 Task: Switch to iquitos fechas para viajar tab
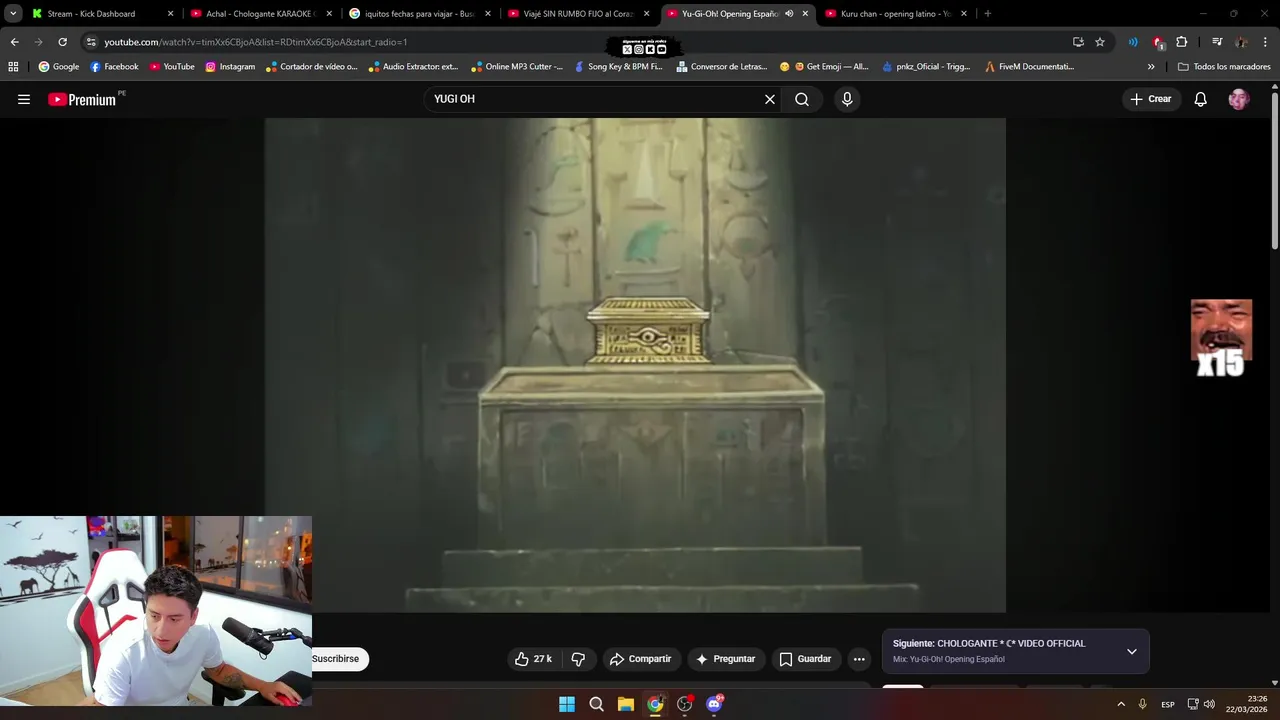pos(419,14)
